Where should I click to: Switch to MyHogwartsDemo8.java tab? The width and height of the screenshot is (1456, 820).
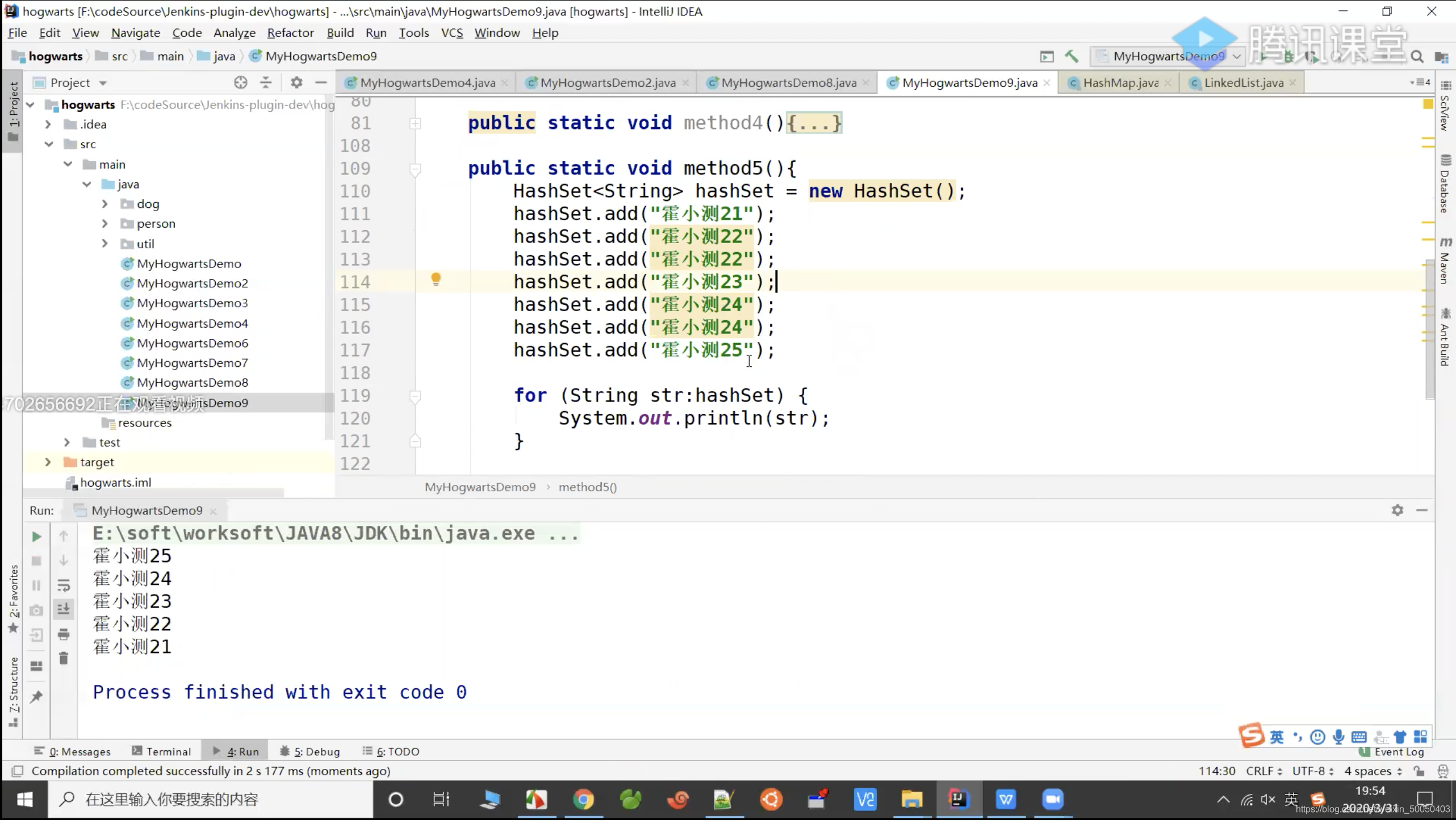click(788, 83)
